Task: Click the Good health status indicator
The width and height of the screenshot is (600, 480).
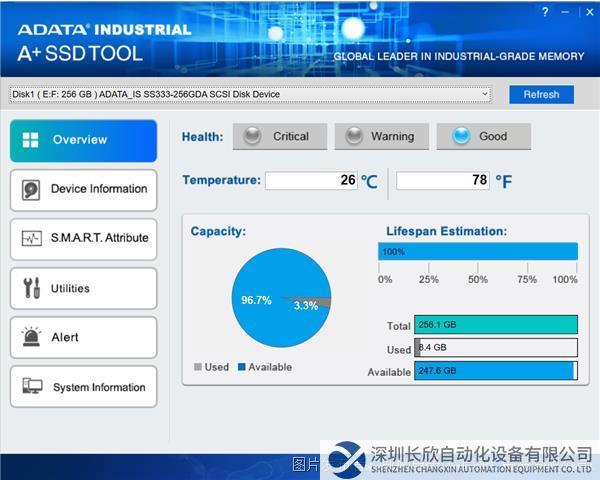Action: (x=461, y=136)
